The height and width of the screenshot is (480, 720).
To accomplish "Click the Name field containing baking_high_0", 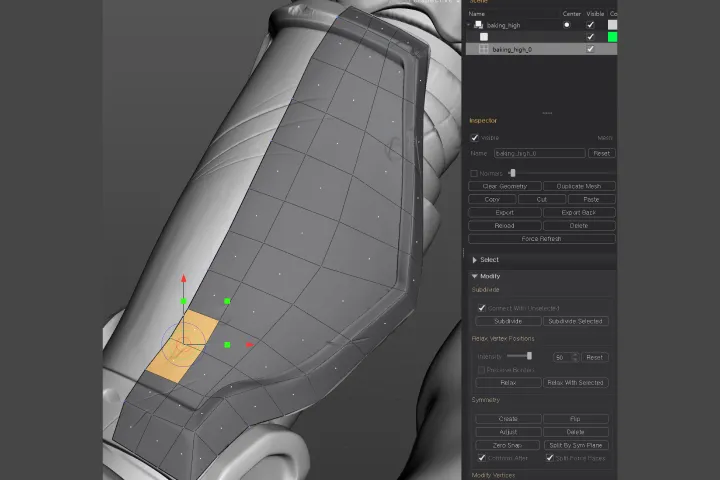I will click(x=540, y=153).
